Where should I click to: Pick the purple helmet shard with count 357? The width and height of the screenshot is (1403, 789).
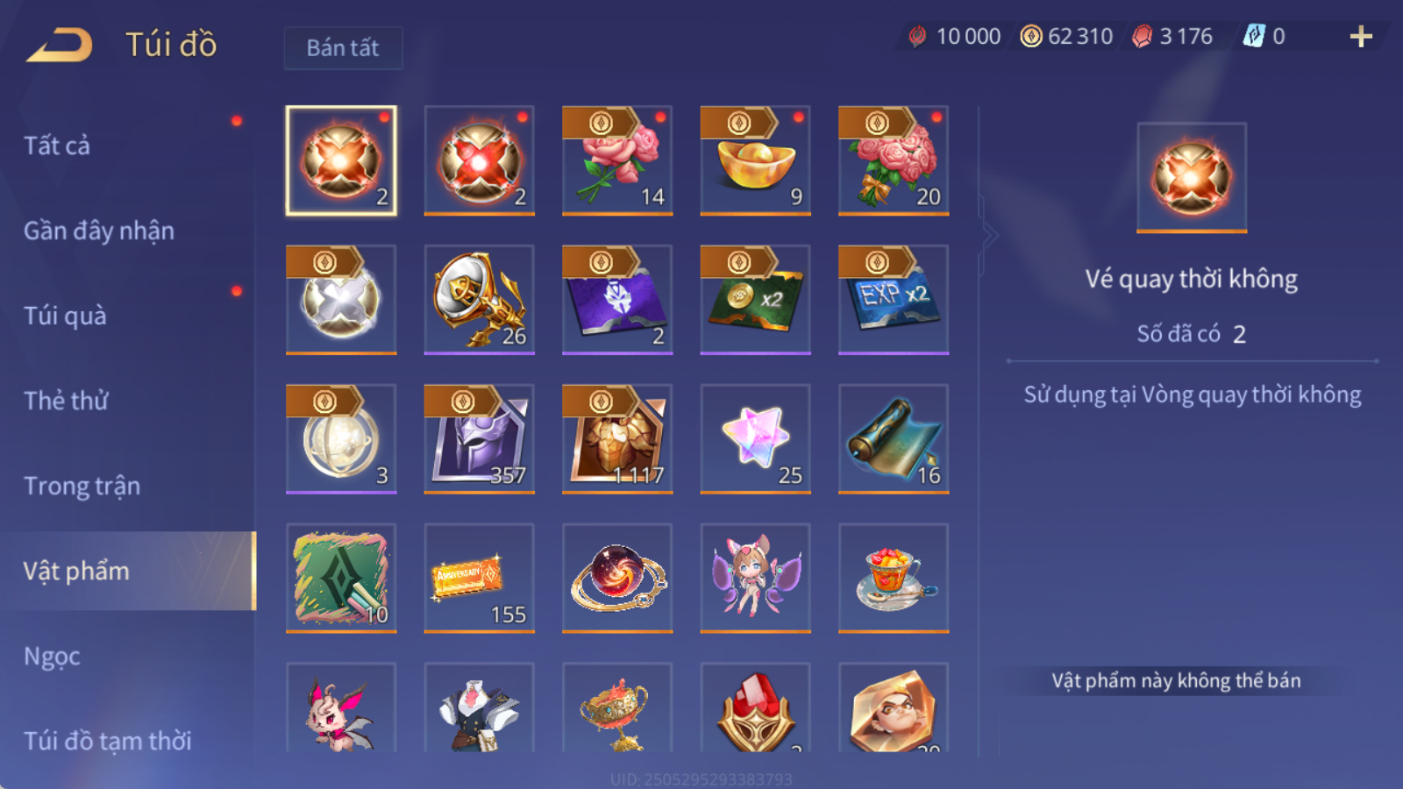[479, 439]
